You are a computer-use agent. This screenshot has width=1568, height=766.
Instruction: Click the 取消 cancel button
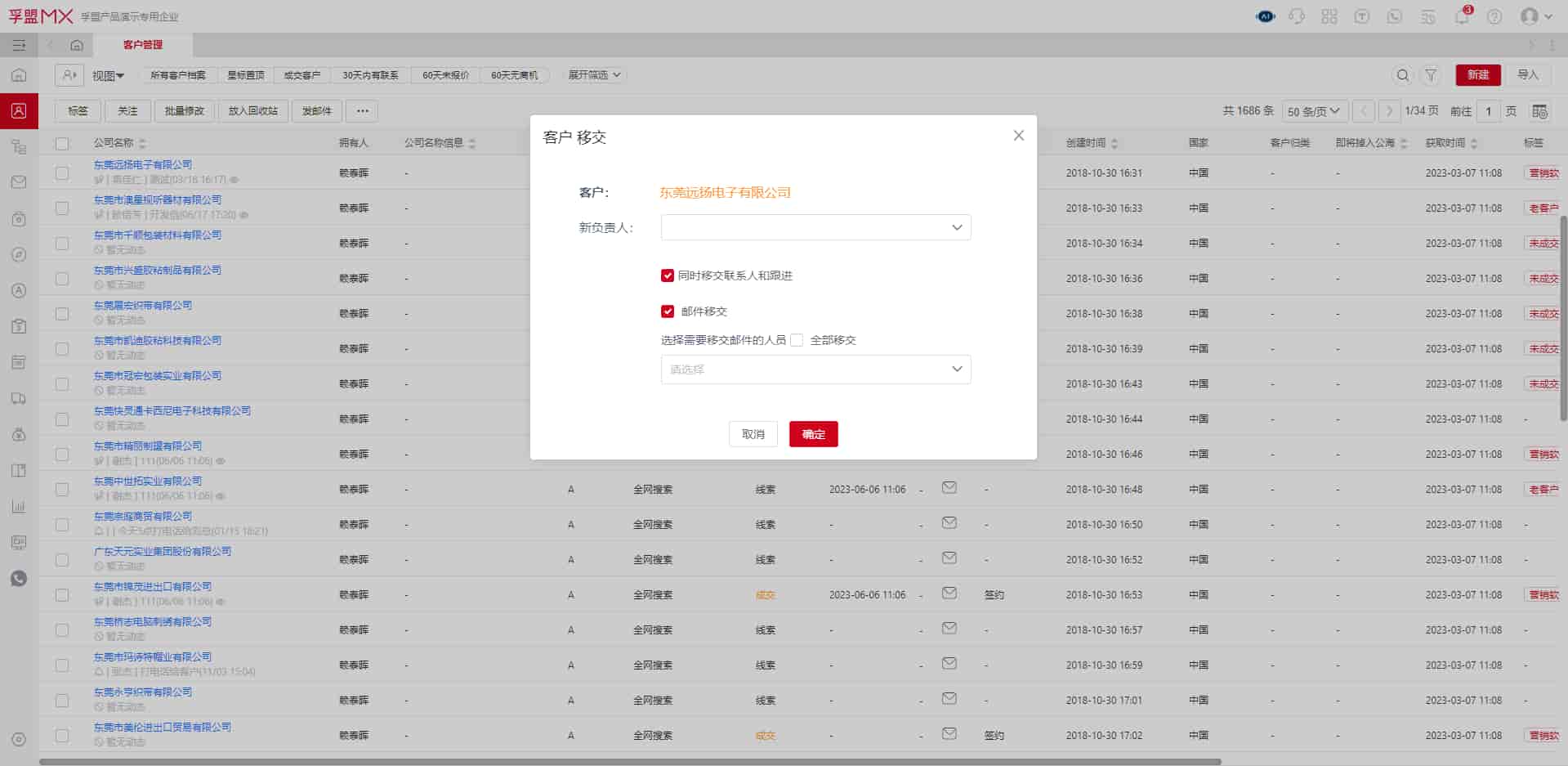[x=753, y=434]
